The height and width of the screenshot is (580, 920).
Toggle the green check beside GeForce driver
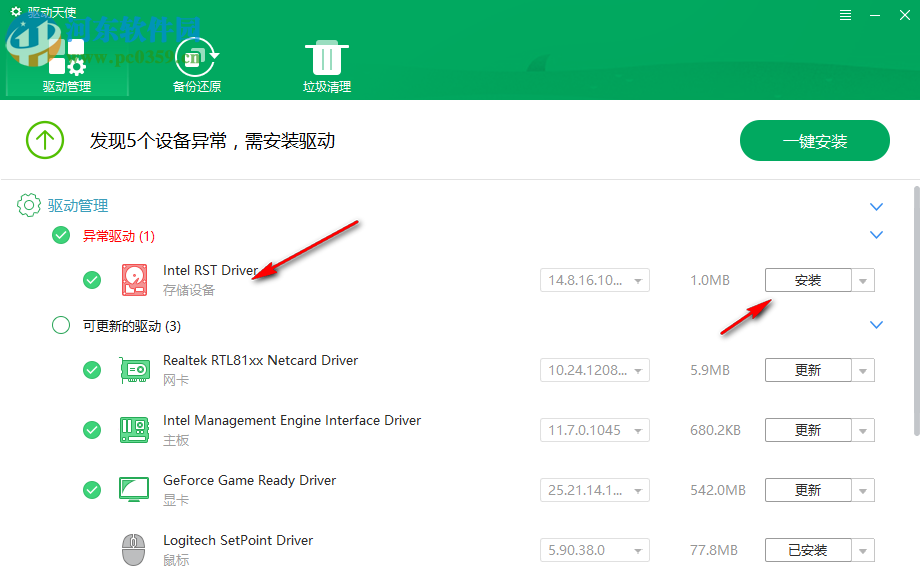(92, 490)
